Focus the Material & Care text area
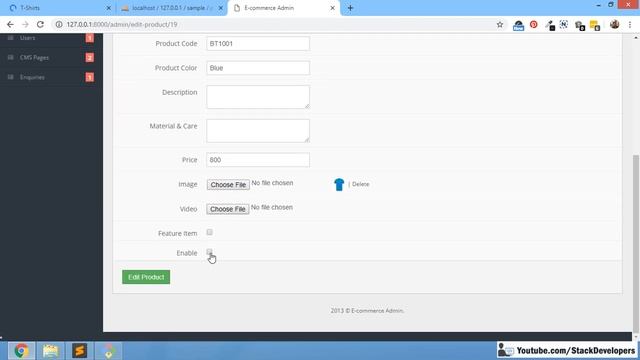This screenshot has height=360, width=640. tap(258, 131)
